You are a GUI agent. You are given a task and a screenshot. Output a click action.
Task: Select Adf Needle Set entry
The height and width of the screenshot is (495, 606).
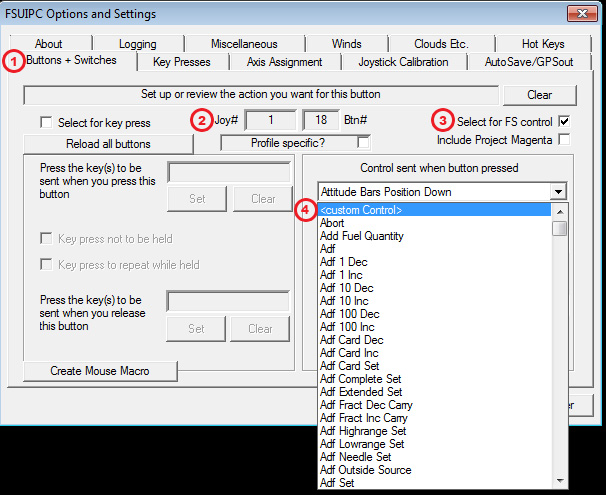(x=435, y=457)
